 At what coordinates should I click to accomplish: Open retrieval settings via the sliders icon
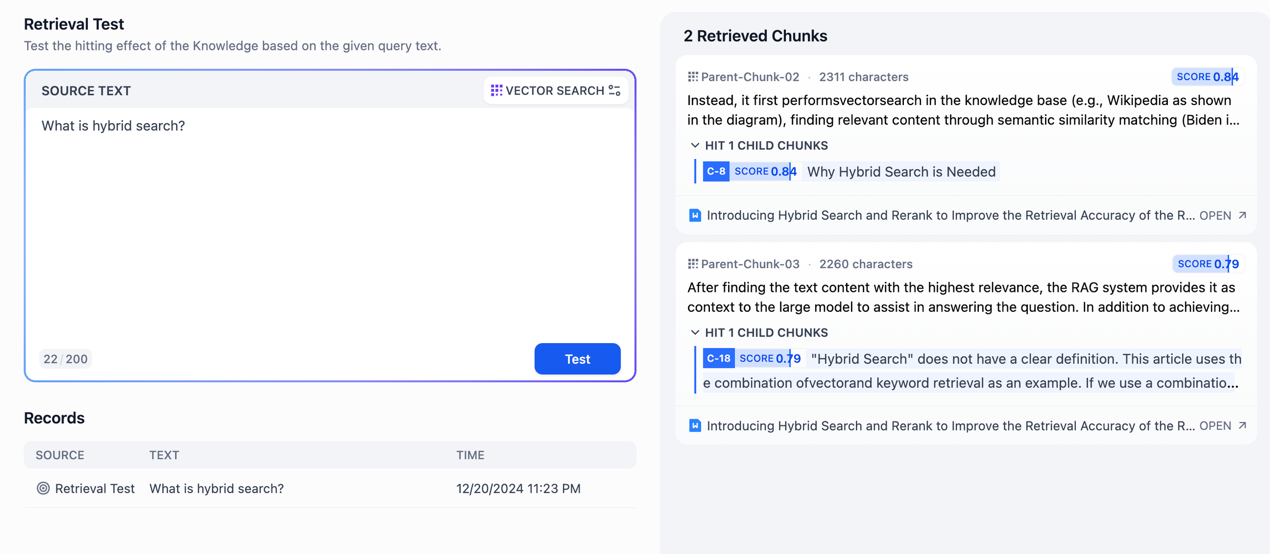(x=615, y=91)
